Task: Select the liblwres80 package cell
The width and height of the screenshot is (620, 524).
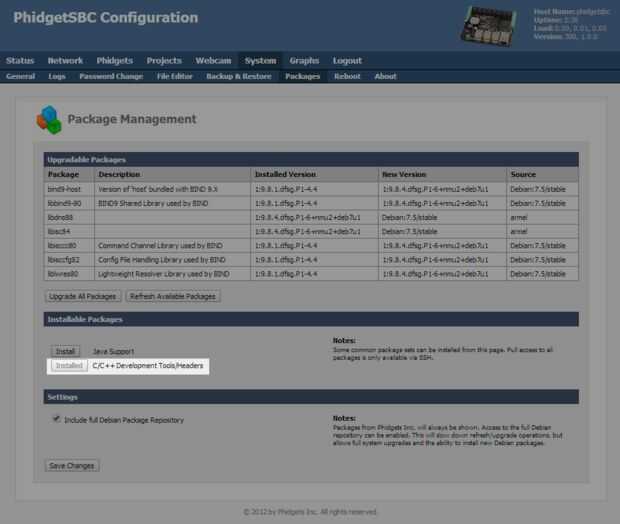Action: (x=69, y=274)
